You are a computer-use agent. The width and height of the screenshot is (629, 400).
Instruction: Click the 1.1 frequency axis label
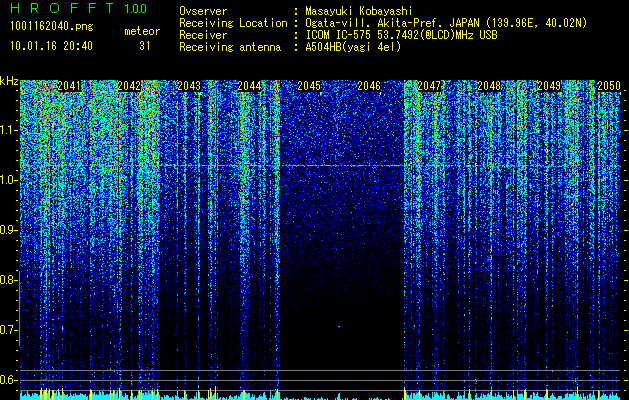pyautogui.click(x=8, y=130)
